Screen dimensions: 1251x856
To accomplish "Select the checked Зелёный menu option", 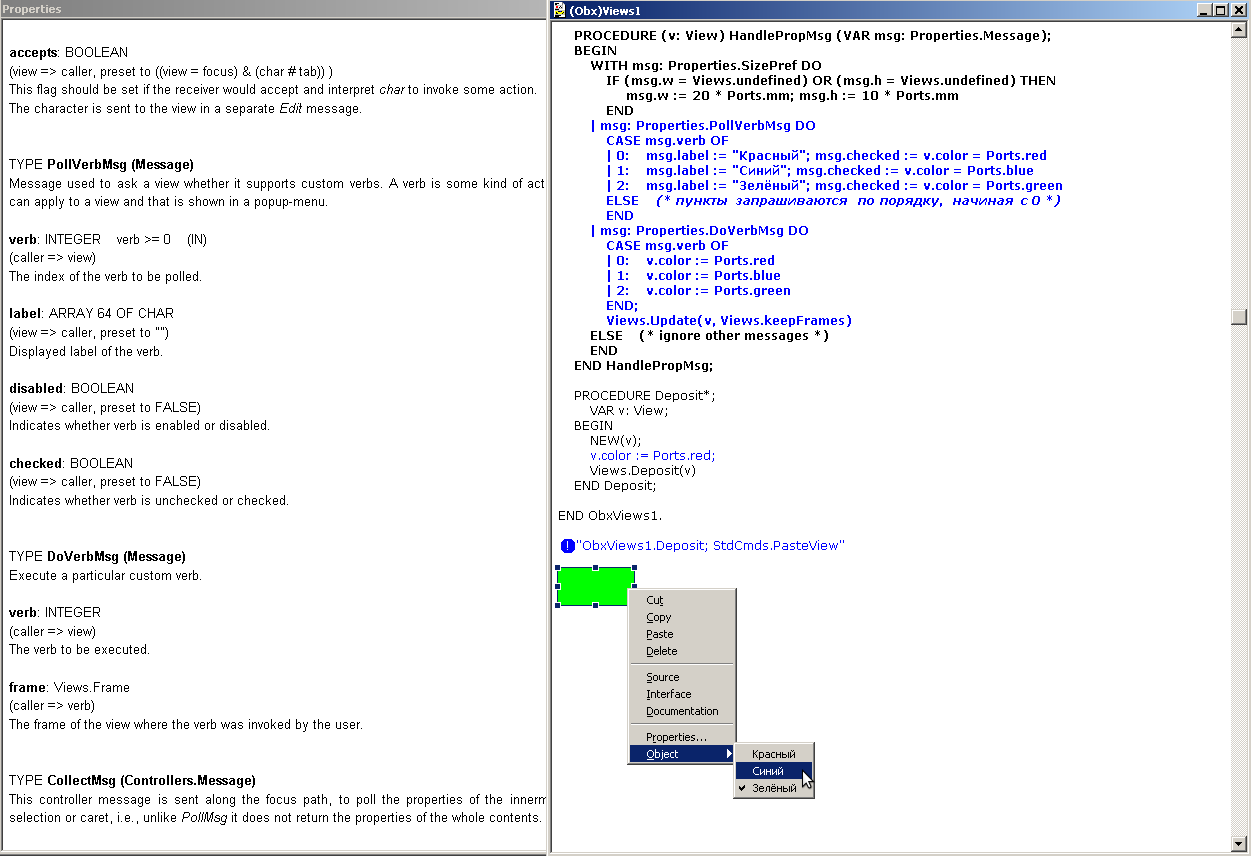I will [774, 788].
